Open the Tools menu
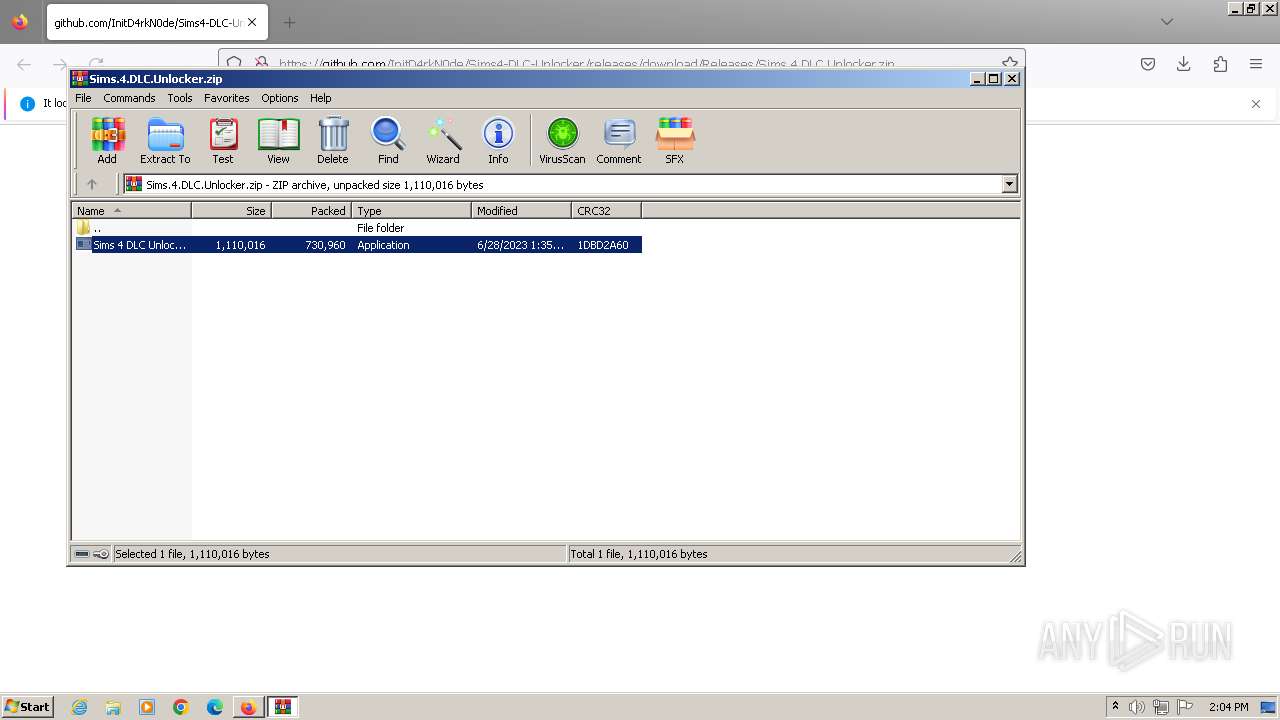1280x720 pixels. 180,98
